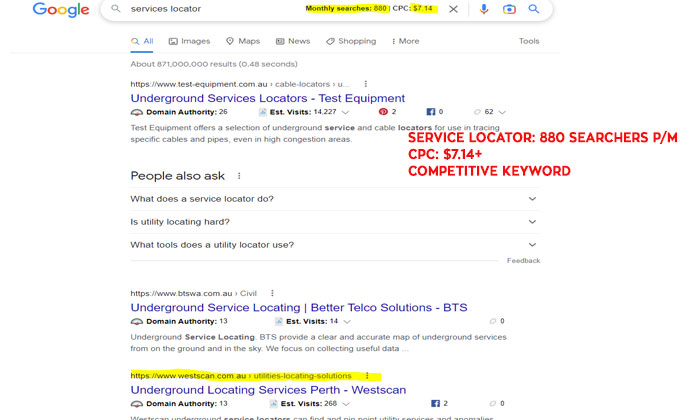
Task: Expand 'Is utility locating hard?' question
Action: tap(334, 222)
